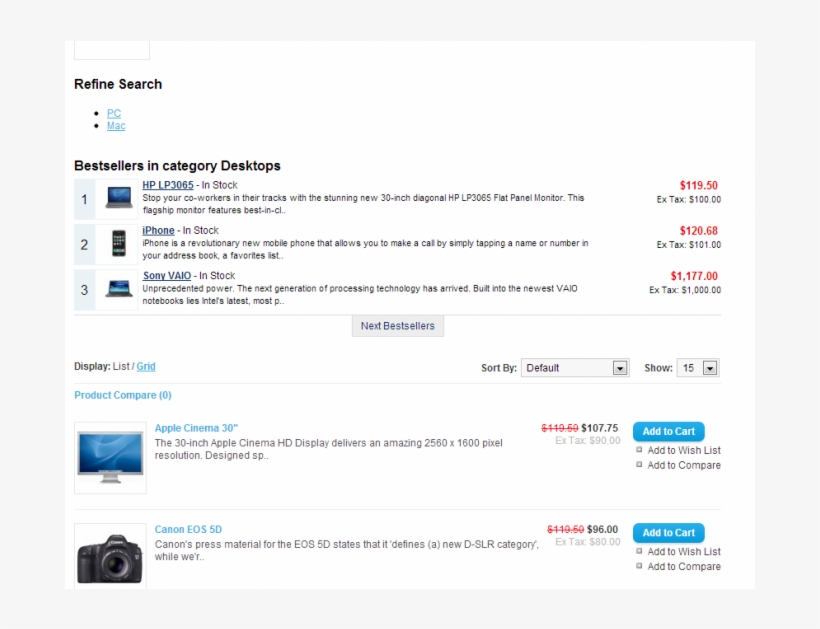Click the $1,177.00 Sony VAIO price
820x629 pixels.
tap(694, 276)
